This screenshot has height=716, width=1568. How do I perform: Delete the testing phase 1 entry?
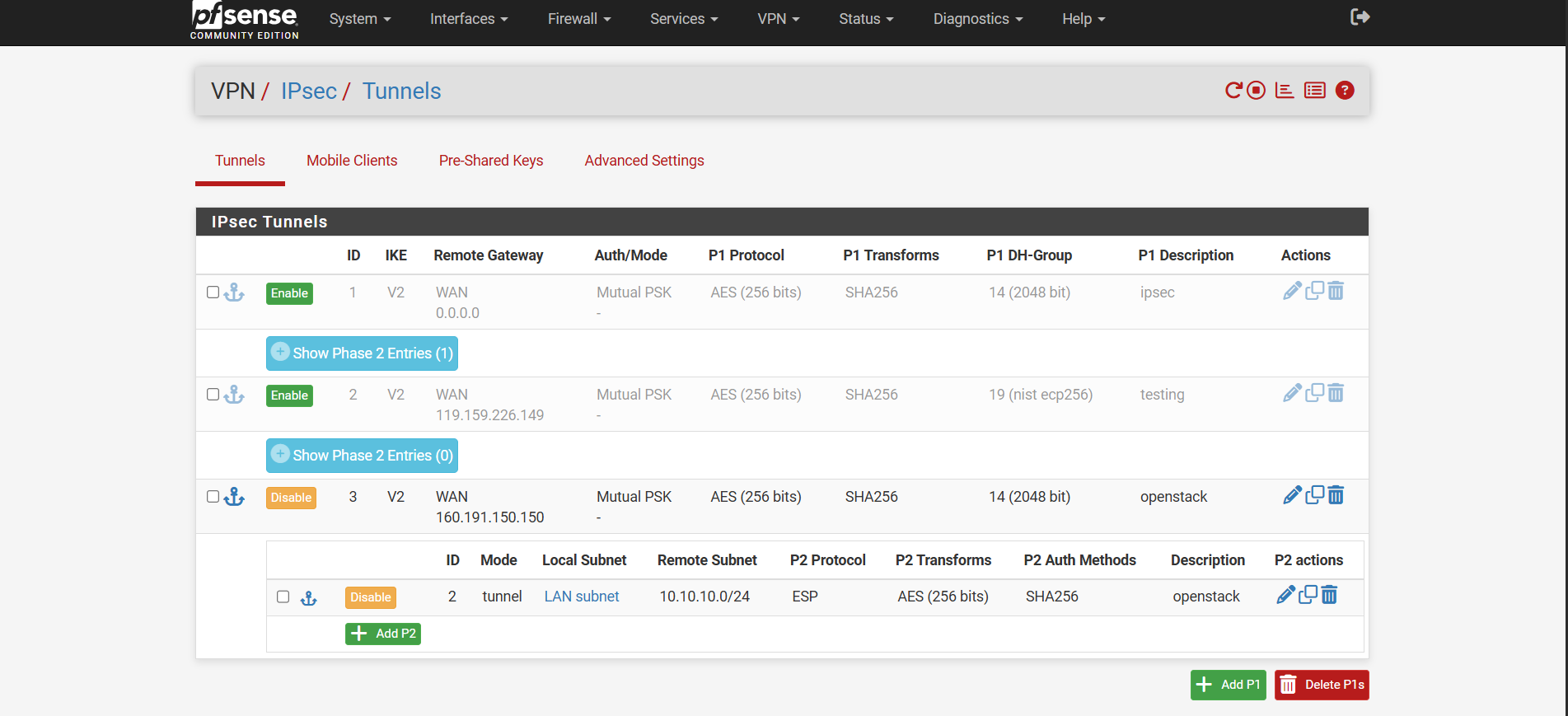point(1336,393)
